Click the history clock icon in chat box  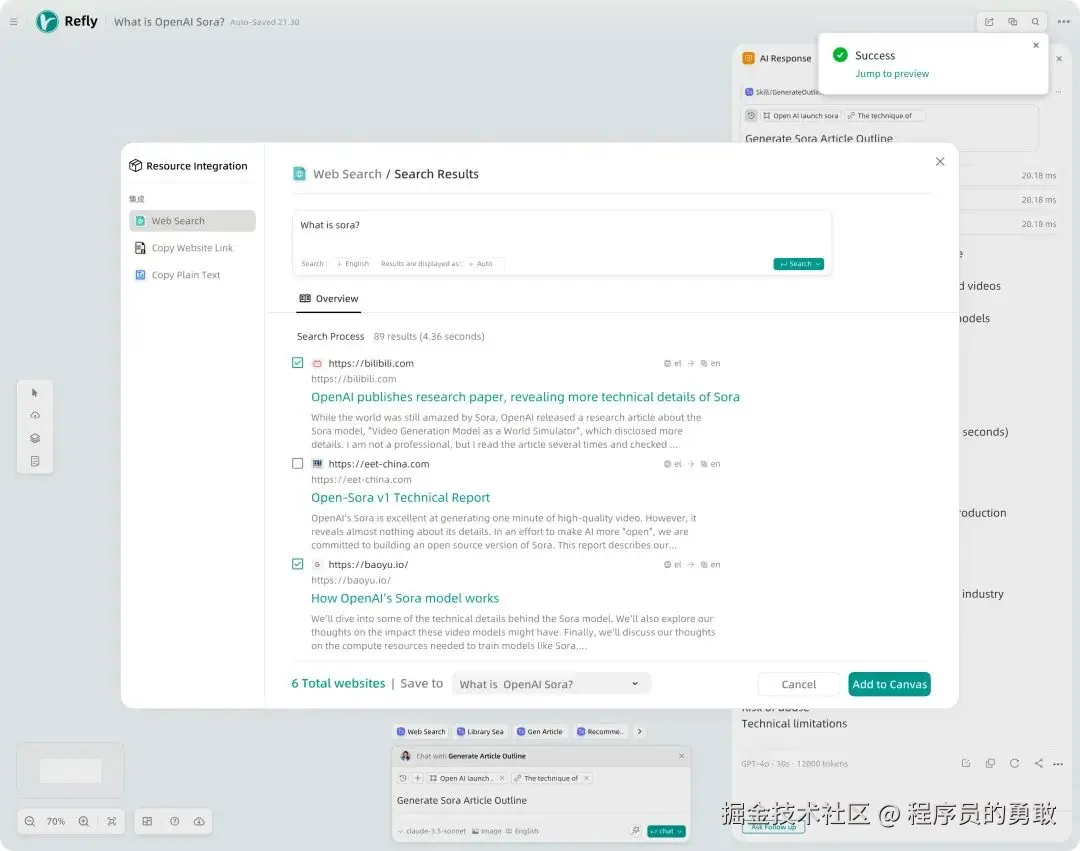(402, 777)
